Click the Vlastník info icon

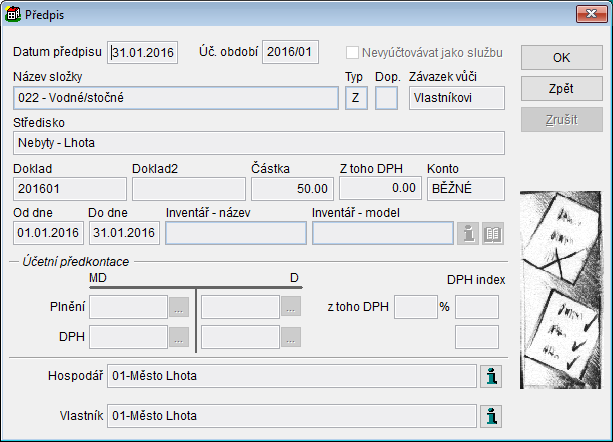pyautogui.click(x=491, y=415)
